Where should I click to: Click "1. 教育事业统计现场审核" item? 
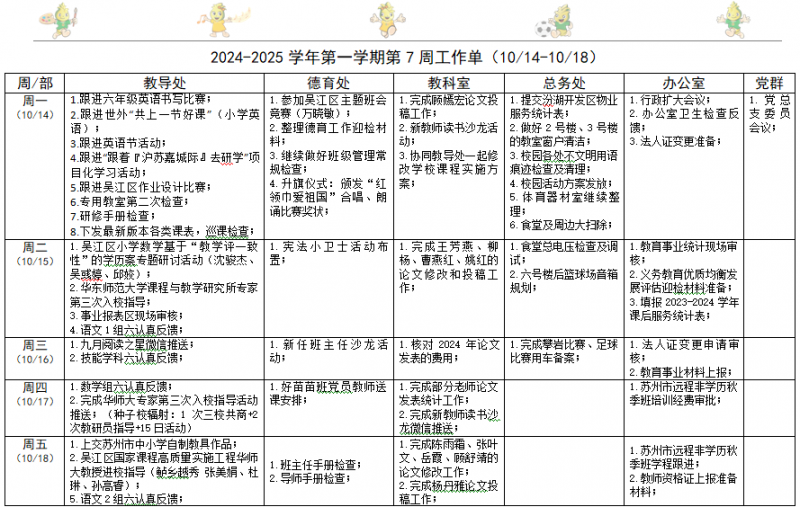coord(683,253)
